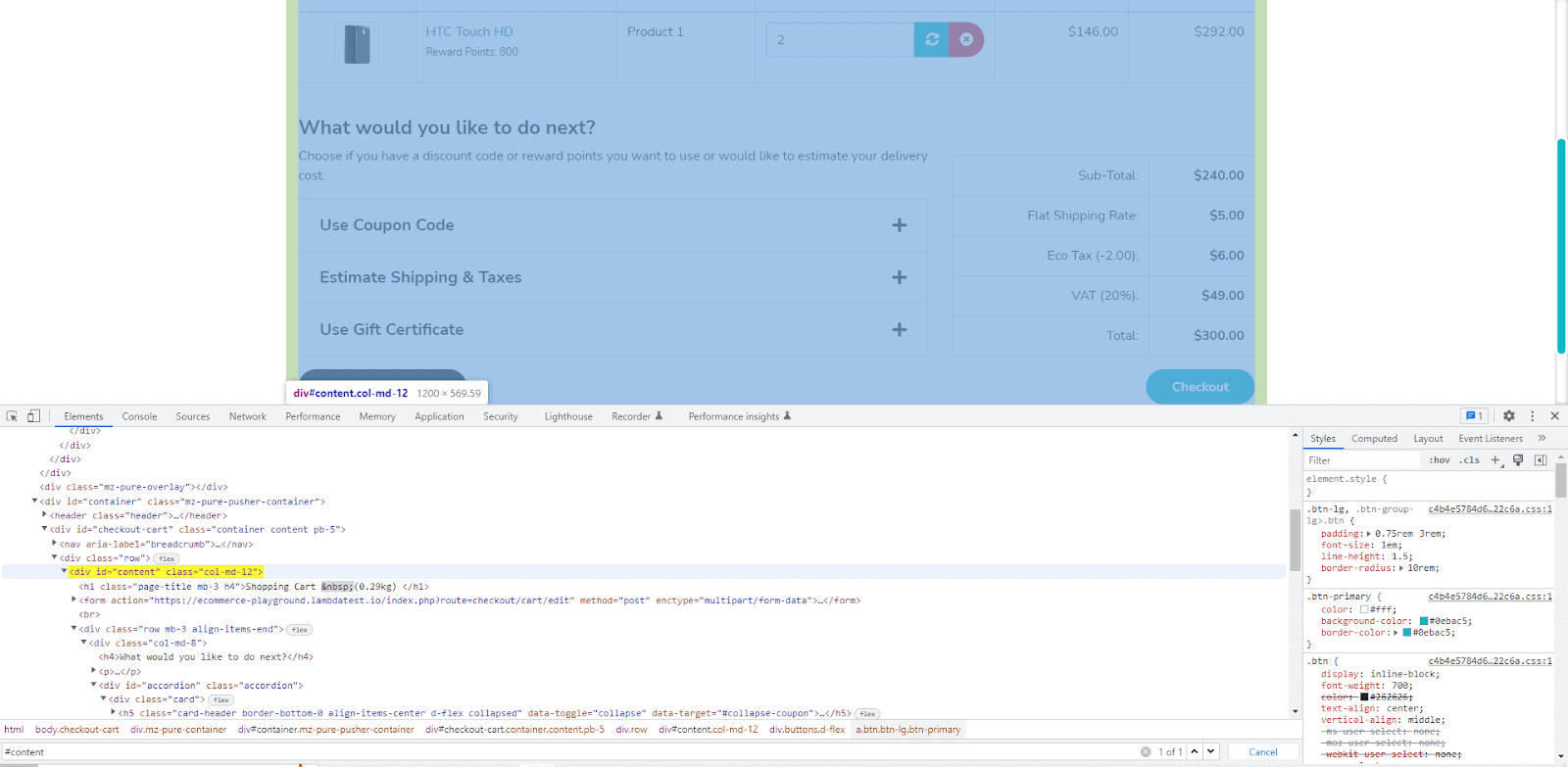Collapse the div id="checkout-cart" node
Viewport: 1568px width, 767px height.
click(x=44, y=529)
